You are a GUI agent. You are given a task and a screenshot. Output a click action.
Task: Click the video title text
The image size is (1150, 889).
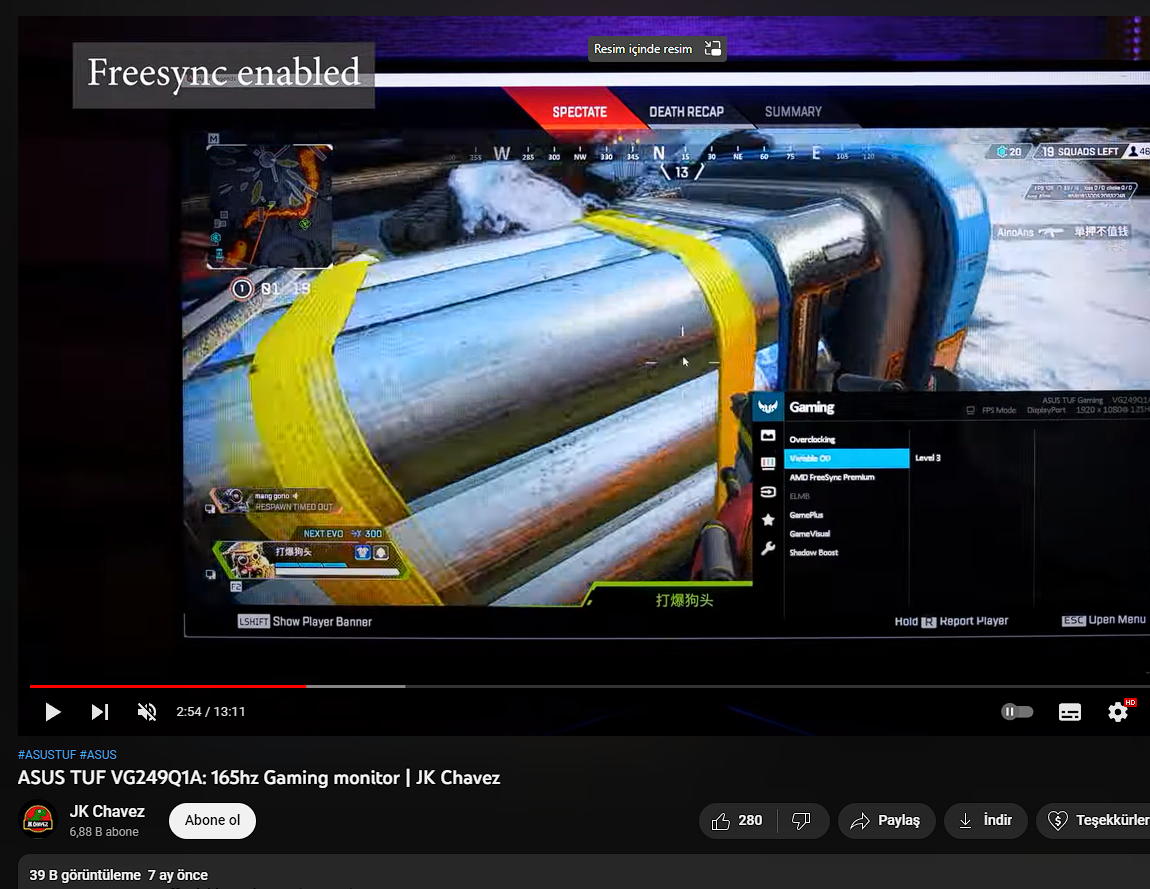tap(259, 778)
